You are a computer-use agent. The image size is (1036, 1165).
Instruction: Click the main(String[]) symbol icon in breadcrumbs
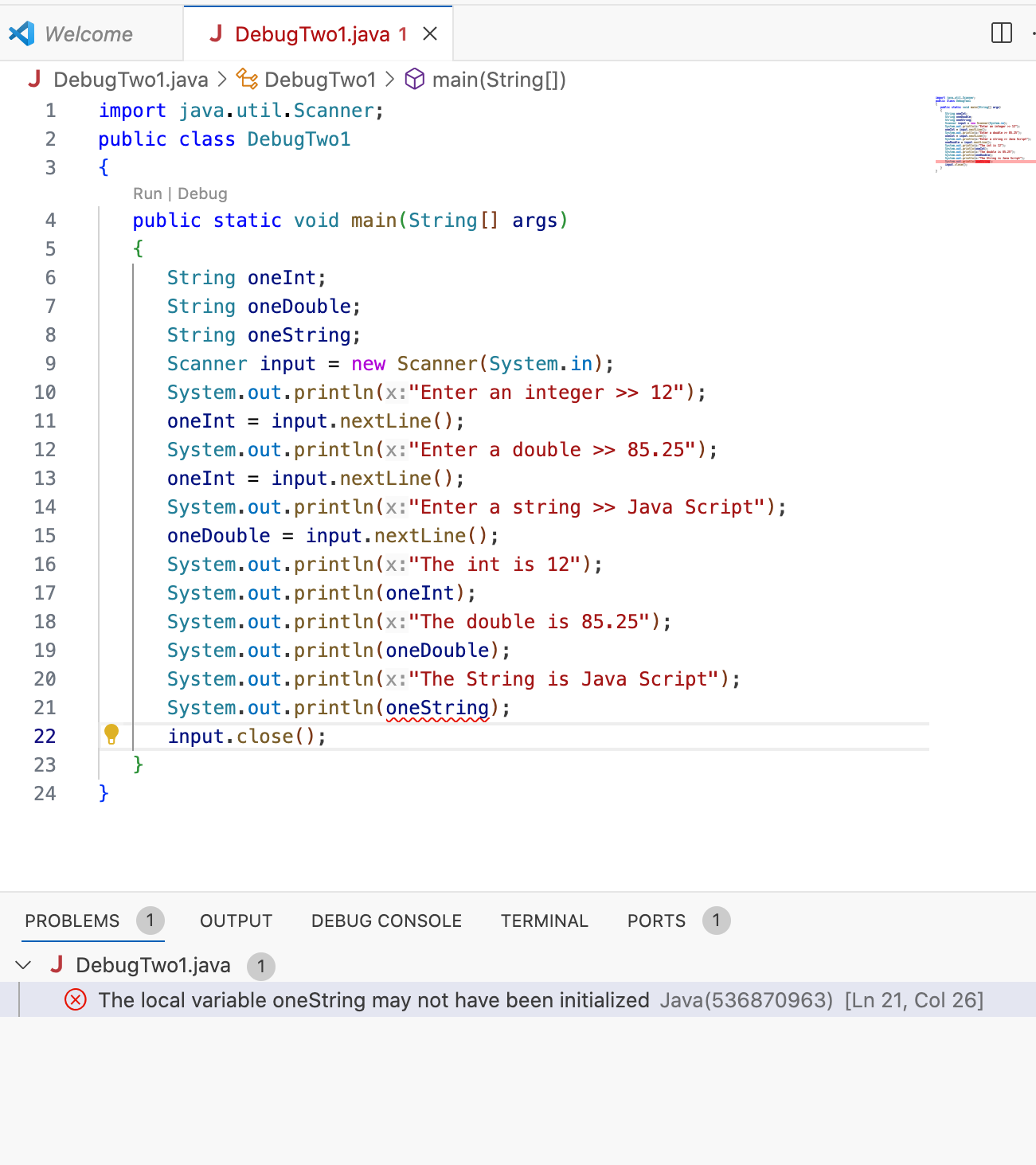(x=415, y=80)
